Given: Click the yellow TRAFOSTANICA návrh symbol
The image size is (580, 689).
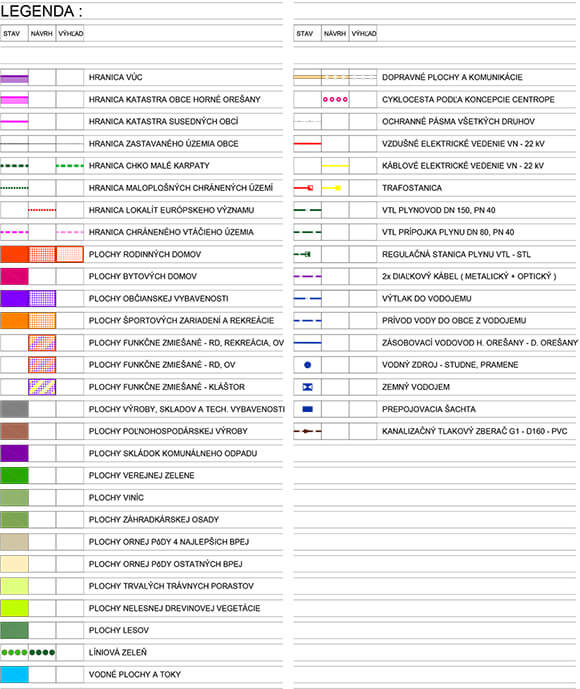Looking at the screenshot, I should (332, 188).
